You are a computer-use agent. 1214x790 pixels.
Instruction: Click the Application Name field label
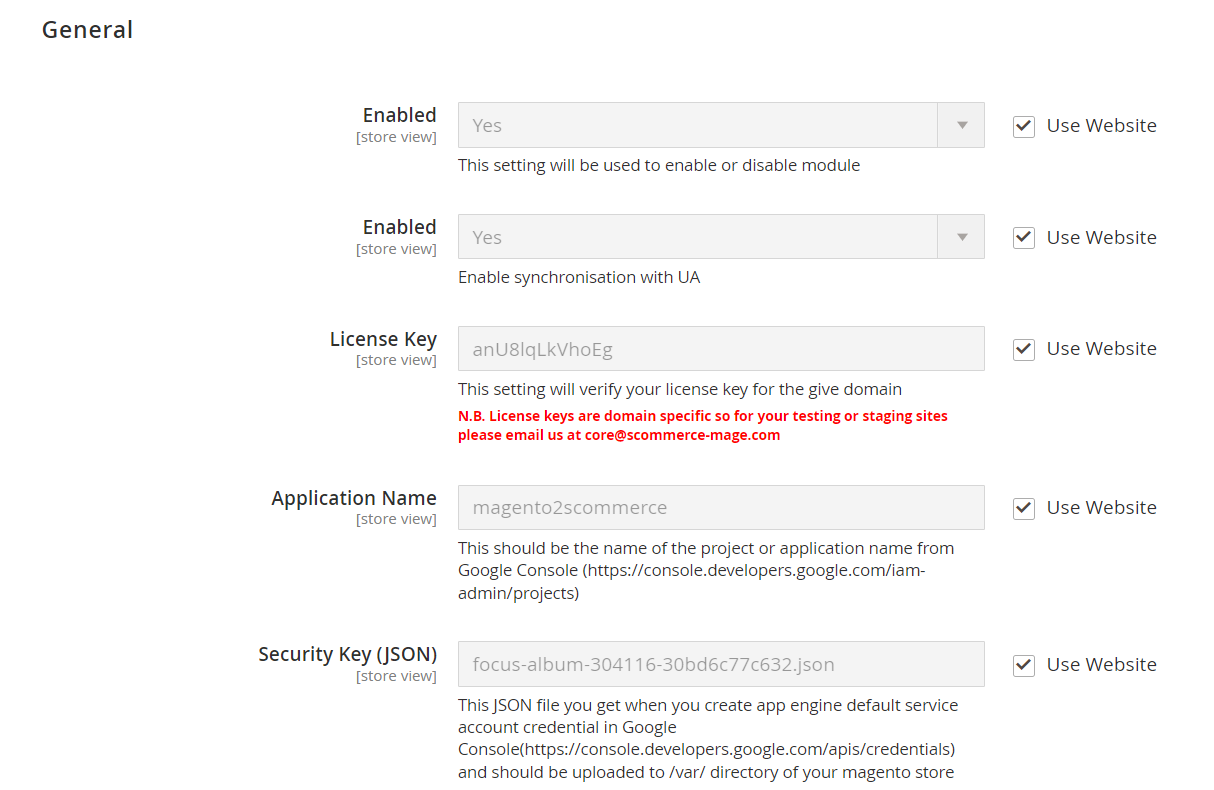[354, 498]
